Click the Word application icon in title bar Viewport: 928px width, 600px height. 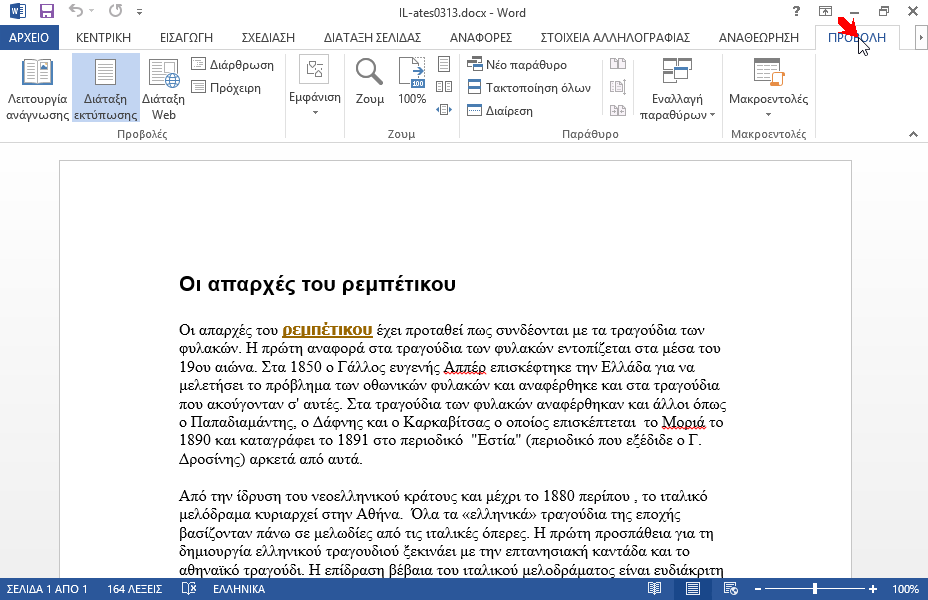pyautogui.click(x=18, y=11)
